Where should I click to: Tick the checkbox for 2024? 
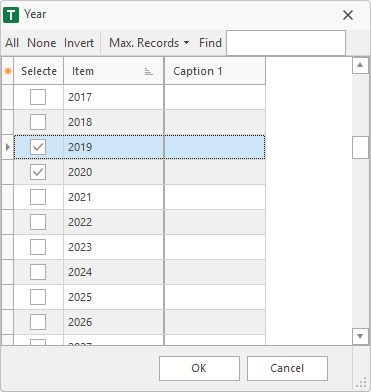tap(38, 272)
